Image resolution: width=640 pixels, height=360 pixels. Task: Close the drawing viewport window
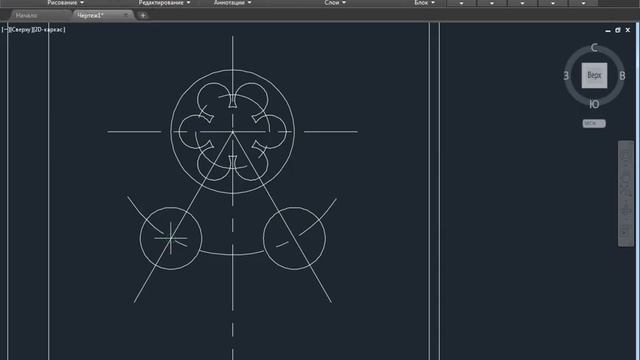click(628, 30)
